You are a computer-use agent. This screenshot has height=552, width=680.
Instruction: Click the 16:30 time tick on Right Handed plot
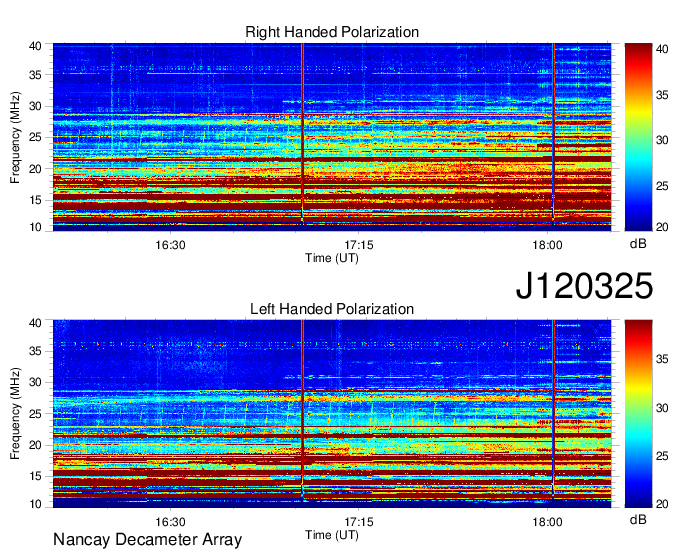point(170,245)
